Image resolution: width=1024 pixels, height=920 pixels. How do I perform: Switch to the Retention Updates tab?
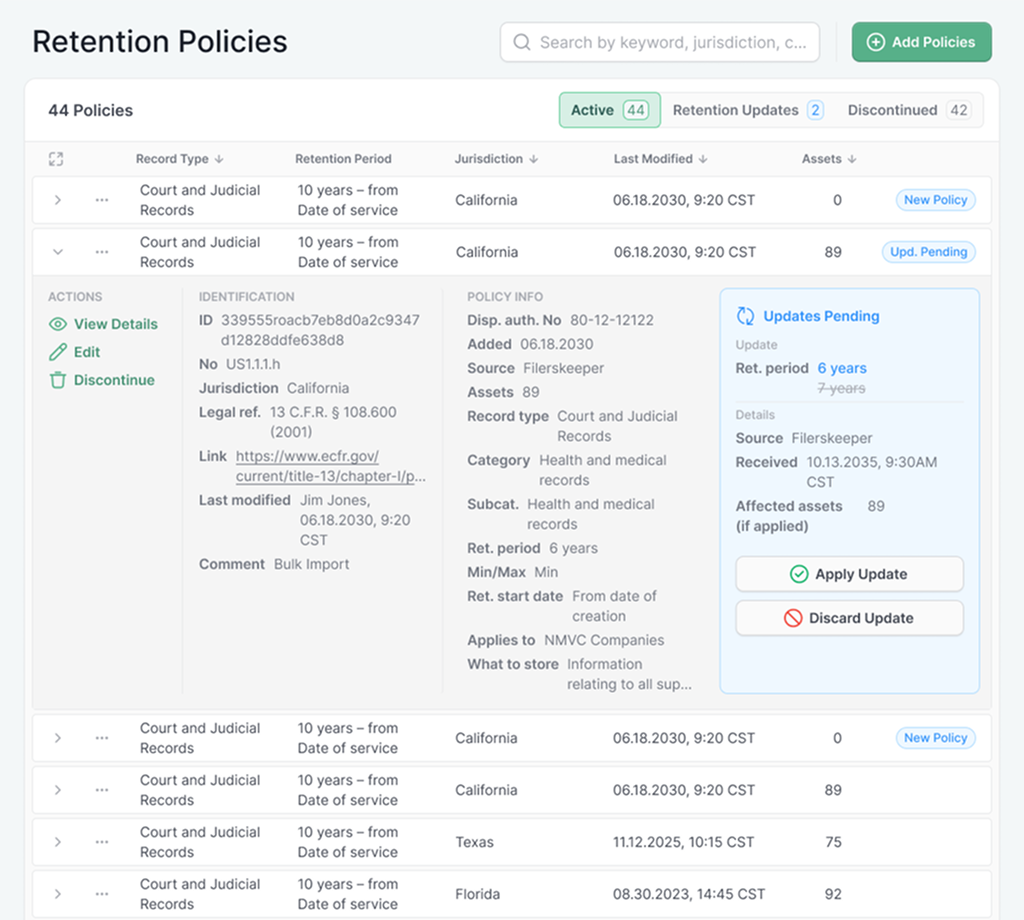point(748,110)
